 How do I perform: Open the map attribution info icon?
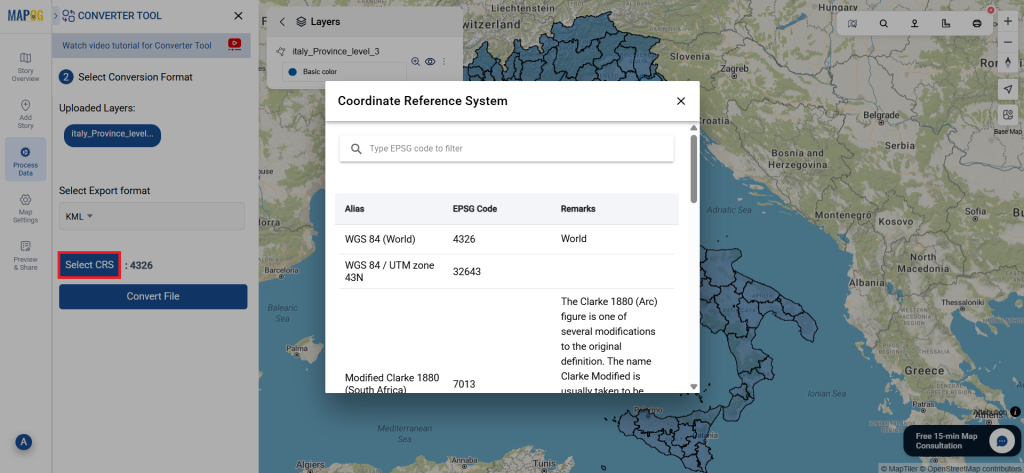tap(1016, 412)
